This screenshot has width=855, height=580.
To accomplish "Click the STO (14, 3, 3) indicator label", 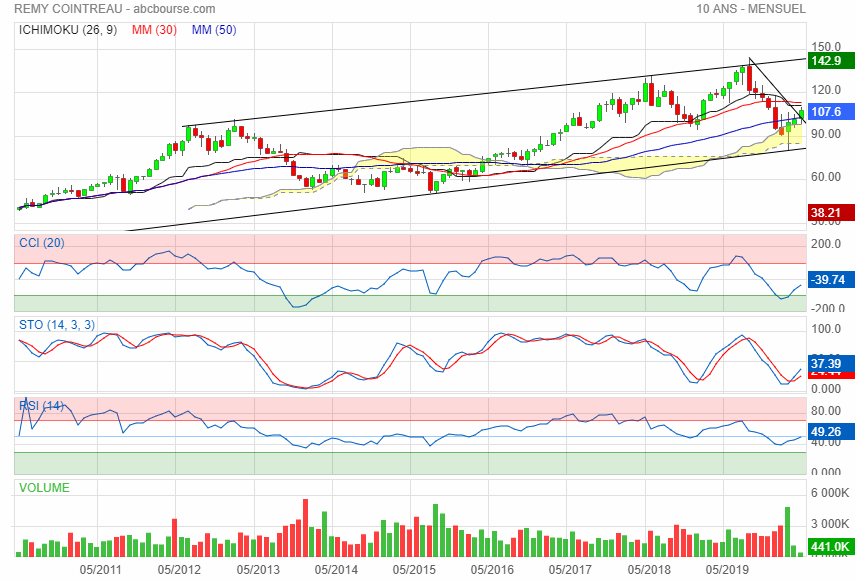I will pyautogui.click(x=57, y=325).
